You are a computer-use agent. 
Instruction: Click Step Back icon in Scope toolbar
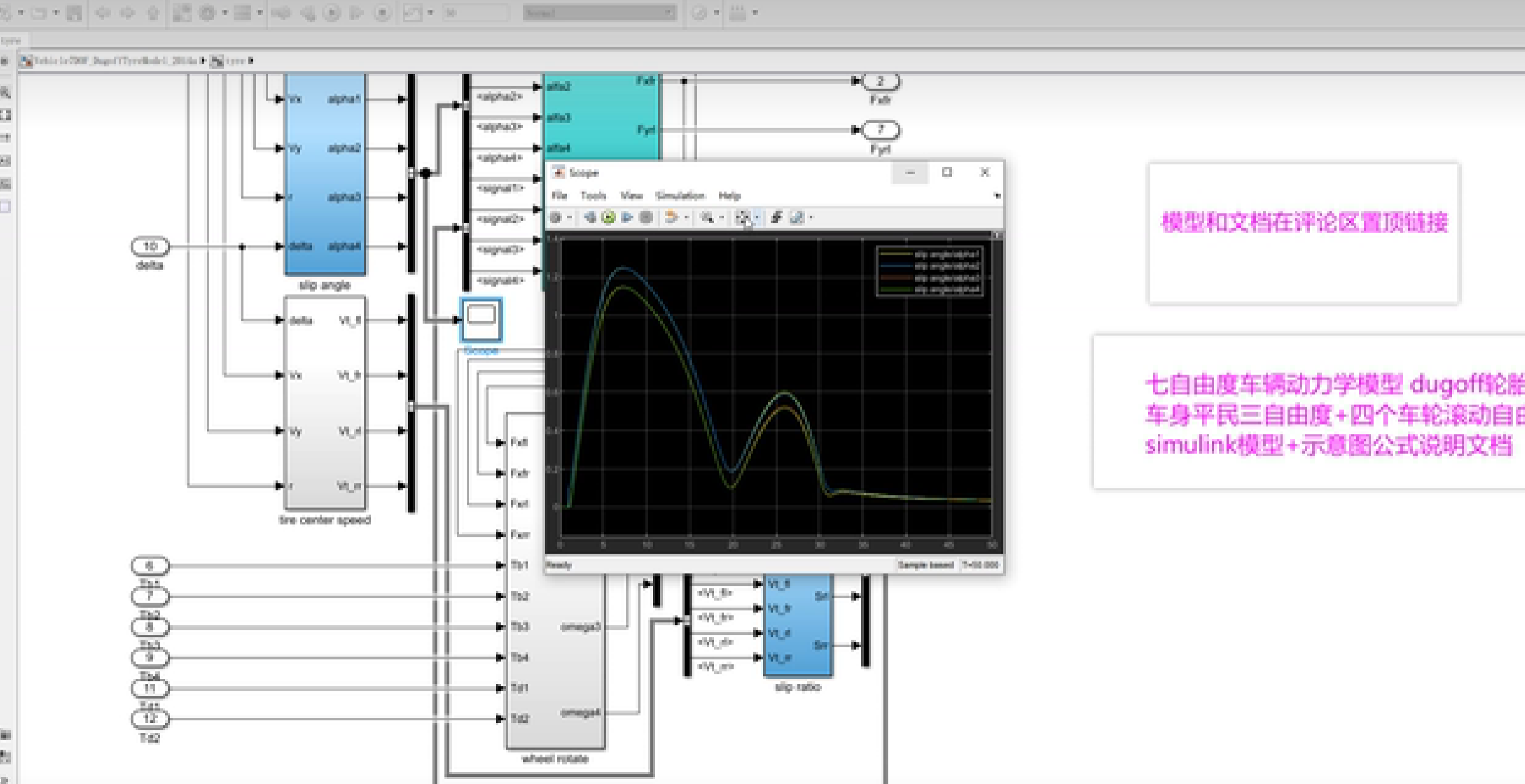coord(590,217)
